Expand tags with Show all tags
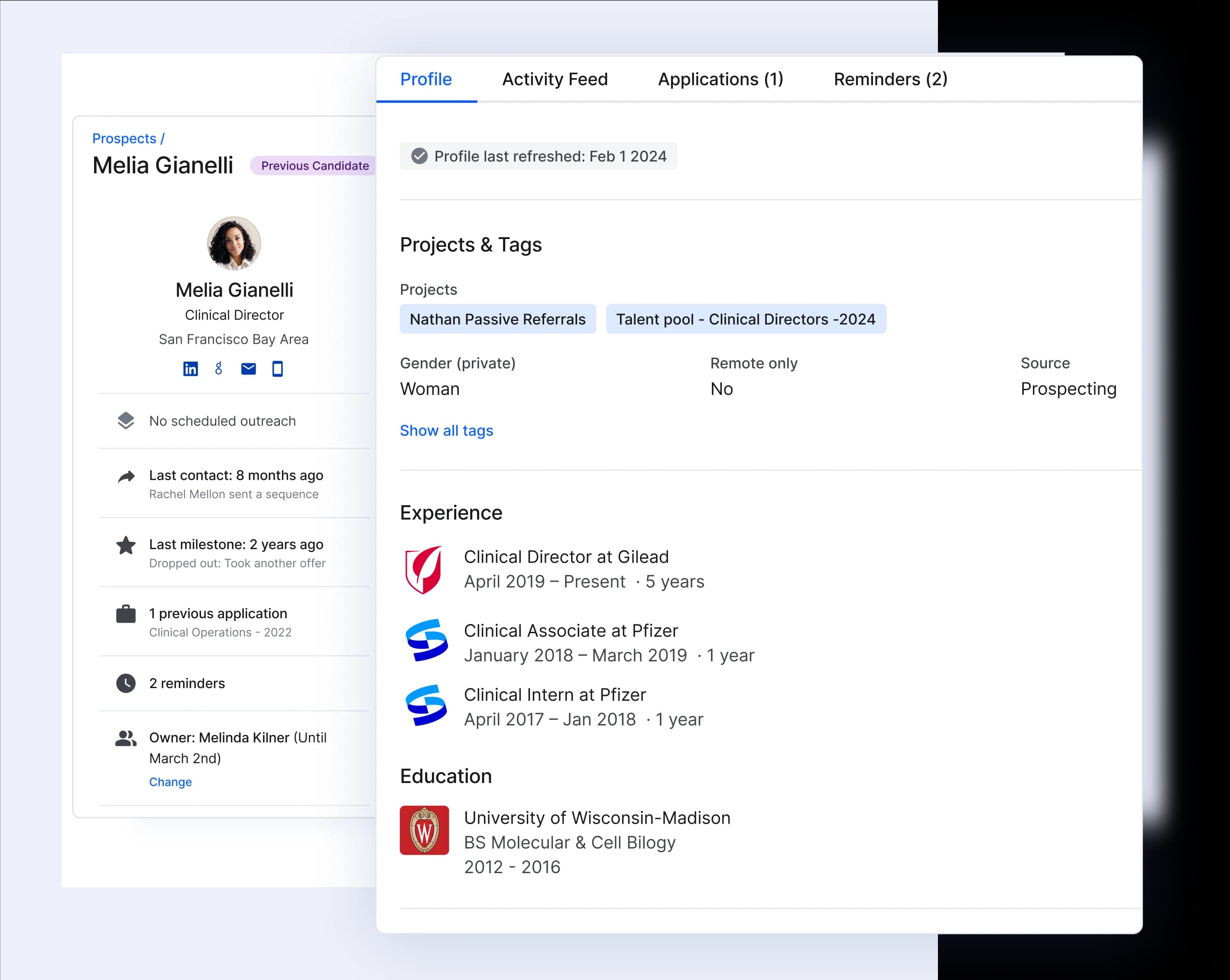This screenshot has width=1230, height=980. click(446, 430)
